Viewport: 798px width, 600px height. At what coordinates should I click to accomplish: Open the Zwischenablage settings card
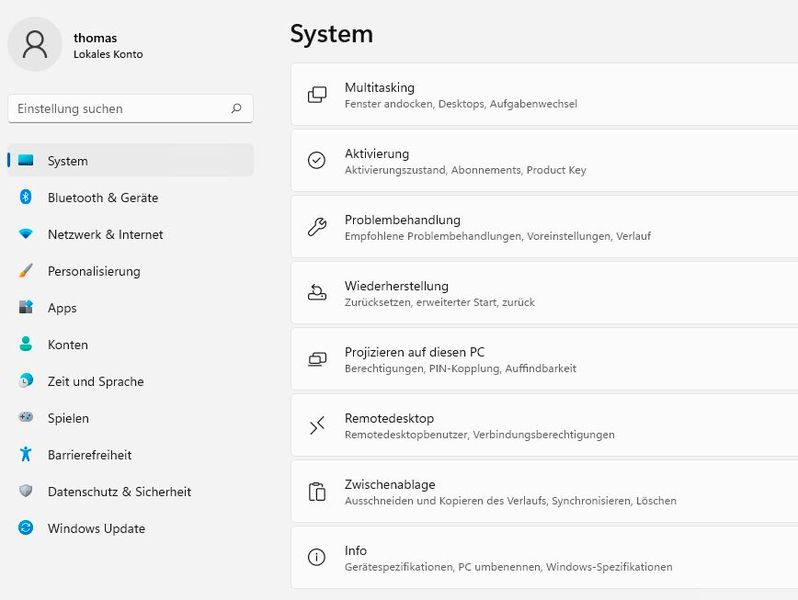coord(545,492)
